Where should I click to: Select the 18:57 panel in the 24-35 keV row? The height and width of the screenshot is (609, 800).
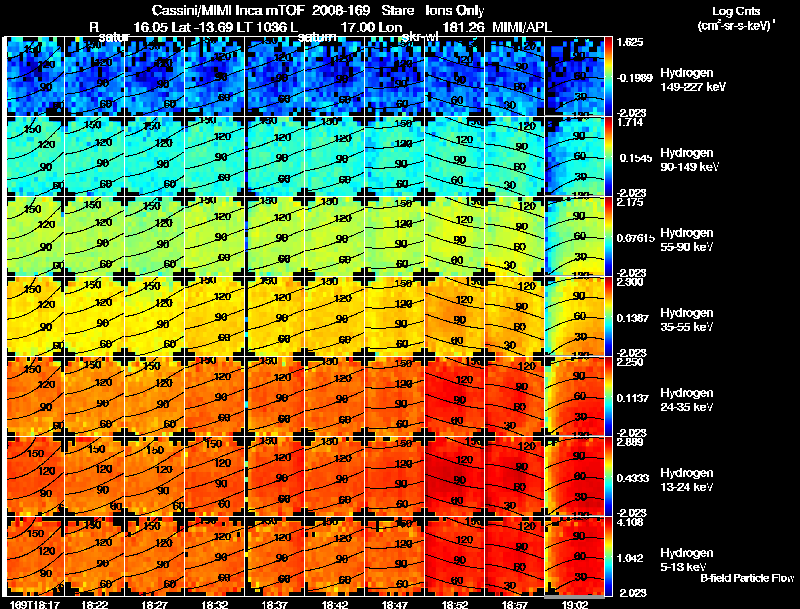coord(514,396)
